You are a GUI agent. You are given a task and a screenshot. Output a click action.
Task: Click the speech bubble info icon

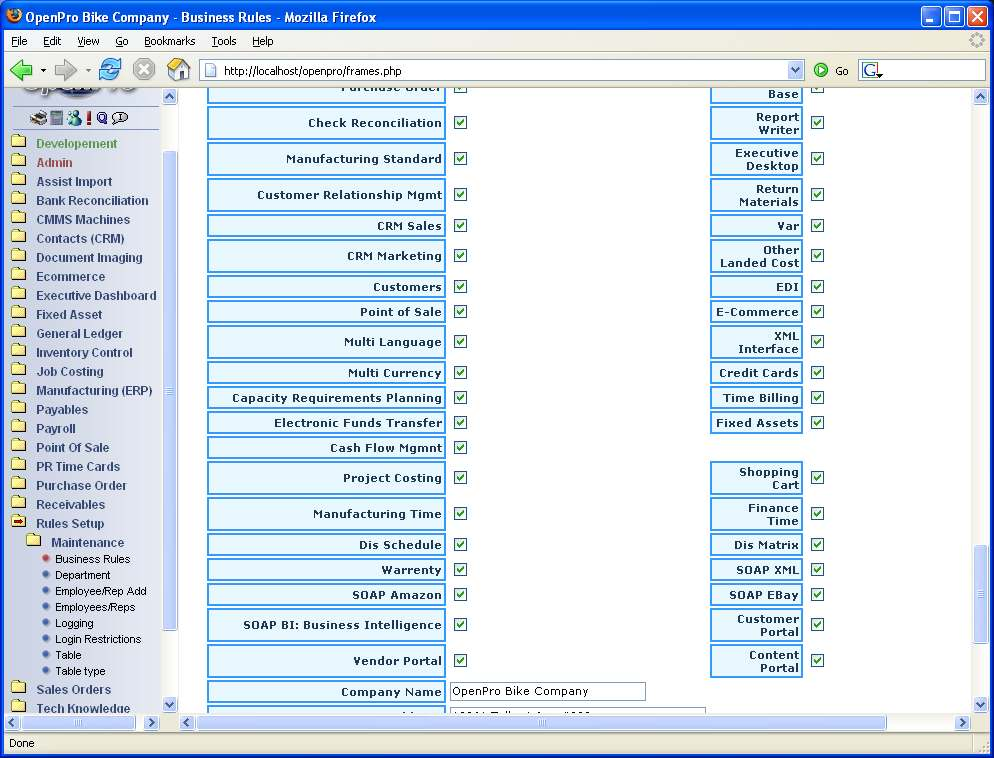pos(120,118)
